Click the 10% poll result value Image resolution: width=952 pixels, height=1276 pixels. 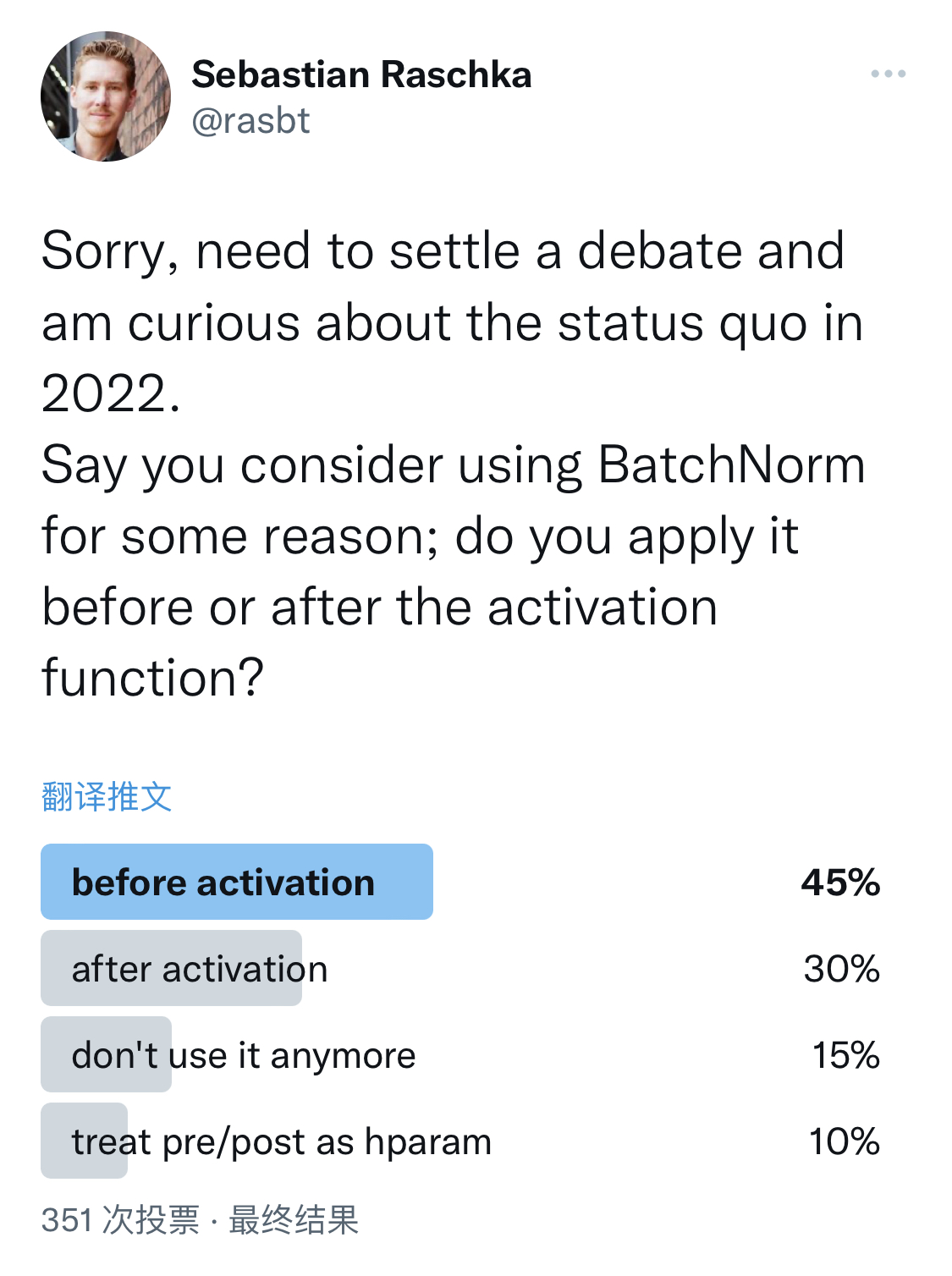845,1141
